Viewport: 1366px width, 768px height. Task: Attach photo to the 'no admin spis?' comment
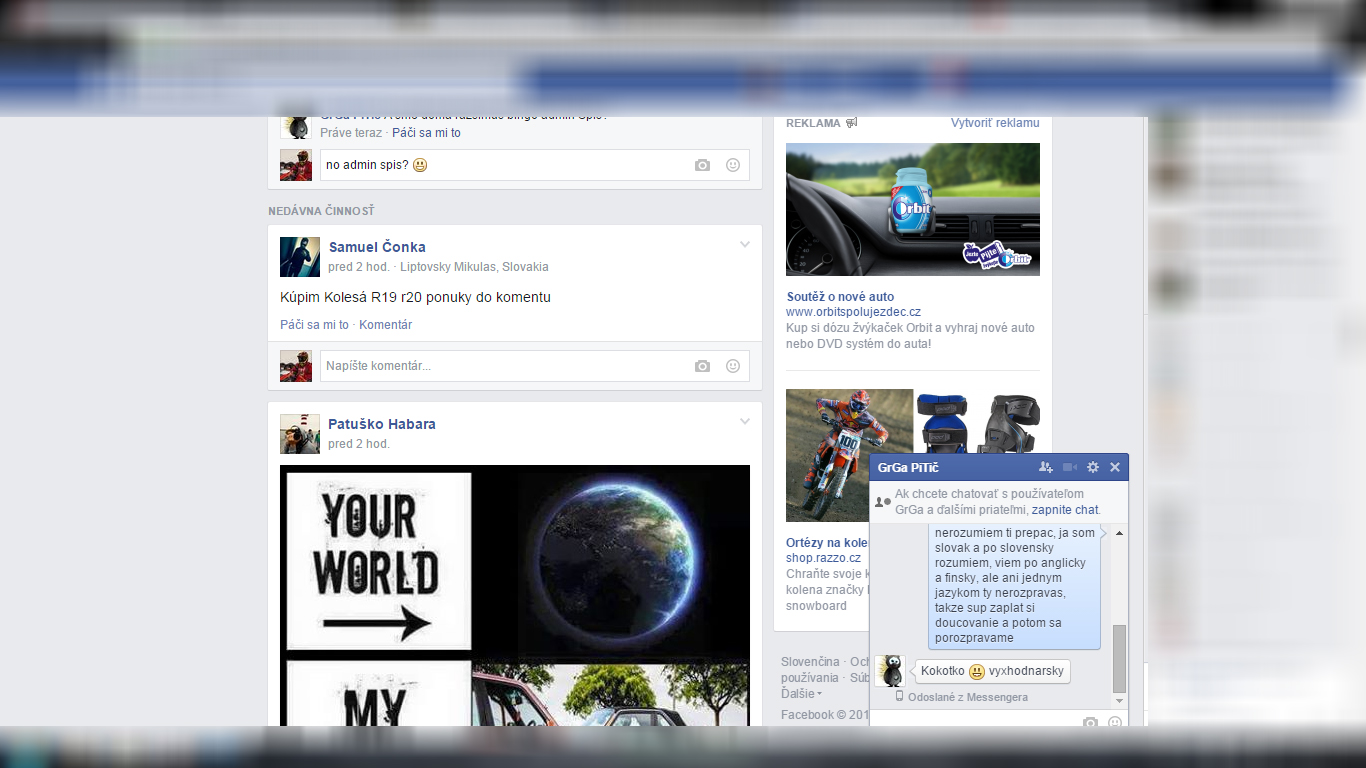[x=702, y=165]
